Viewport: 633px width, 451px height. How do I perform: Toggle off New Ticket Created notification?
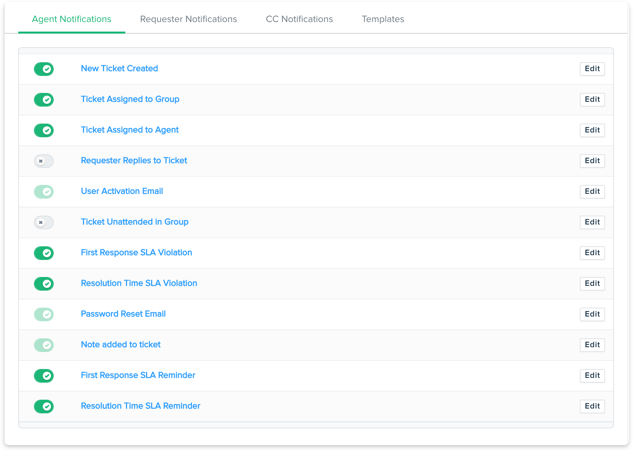44,69
